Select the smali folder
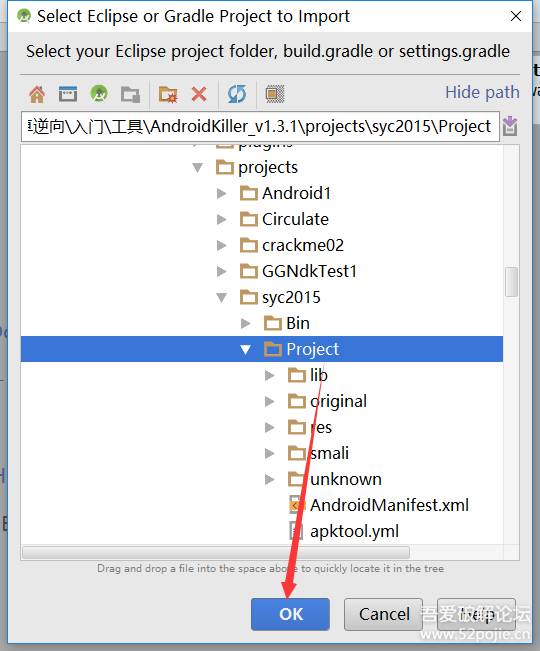 tap(318, 453)
